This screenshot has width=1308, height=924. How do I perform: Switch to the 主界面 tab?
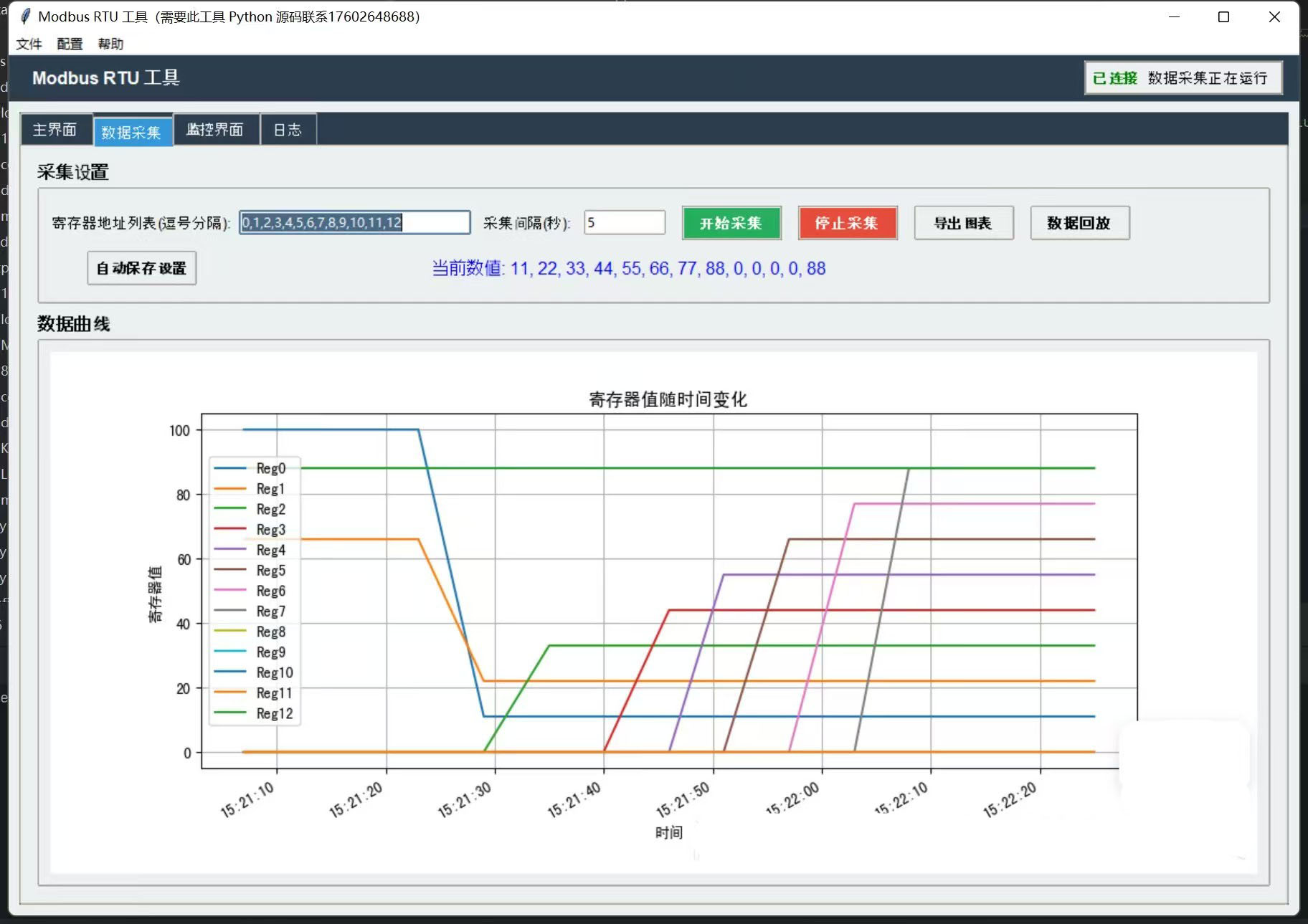coord(55,130)
